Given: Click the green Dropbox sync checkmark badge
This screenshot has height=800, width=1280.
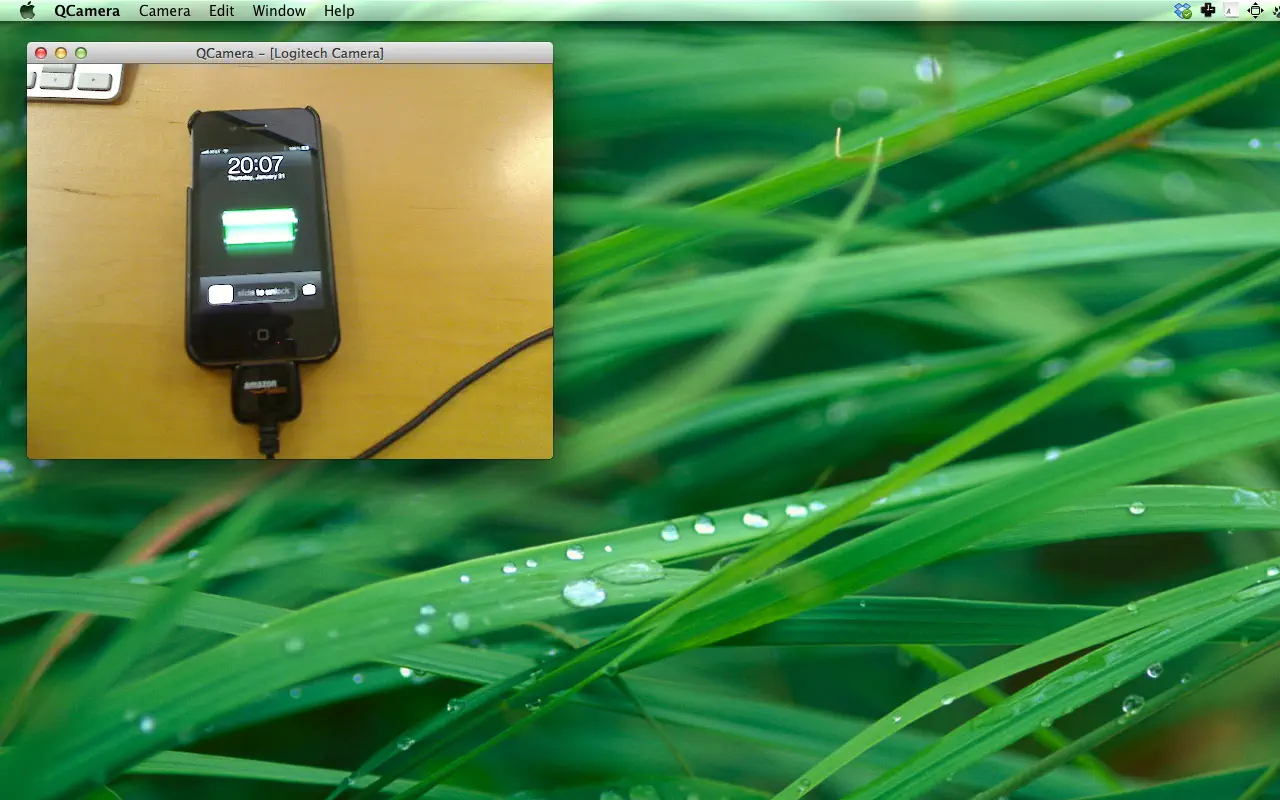Looking at the screenshot, I should (x=1188, y=13).
